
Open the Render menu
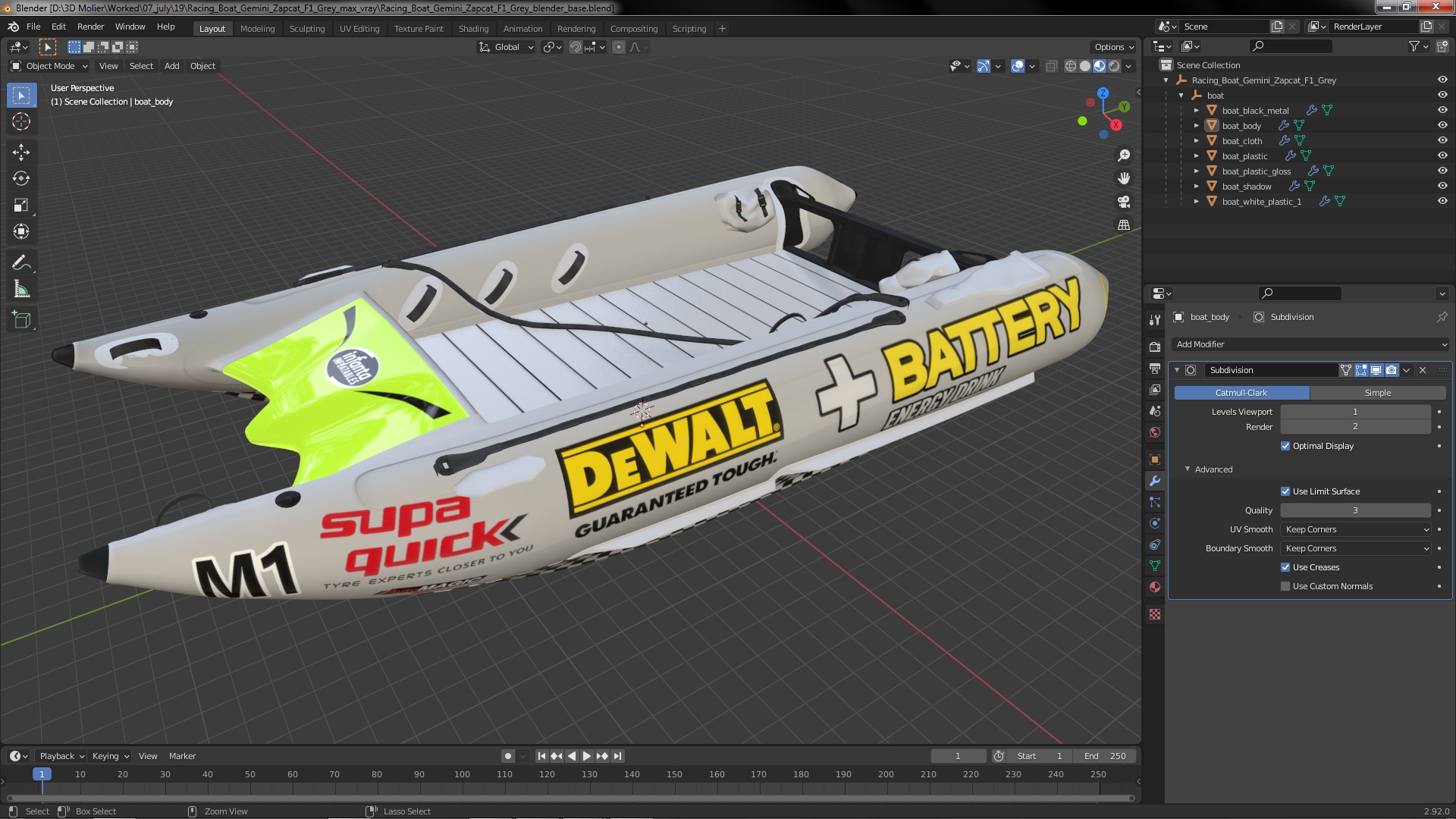click(x=90, y=27)
